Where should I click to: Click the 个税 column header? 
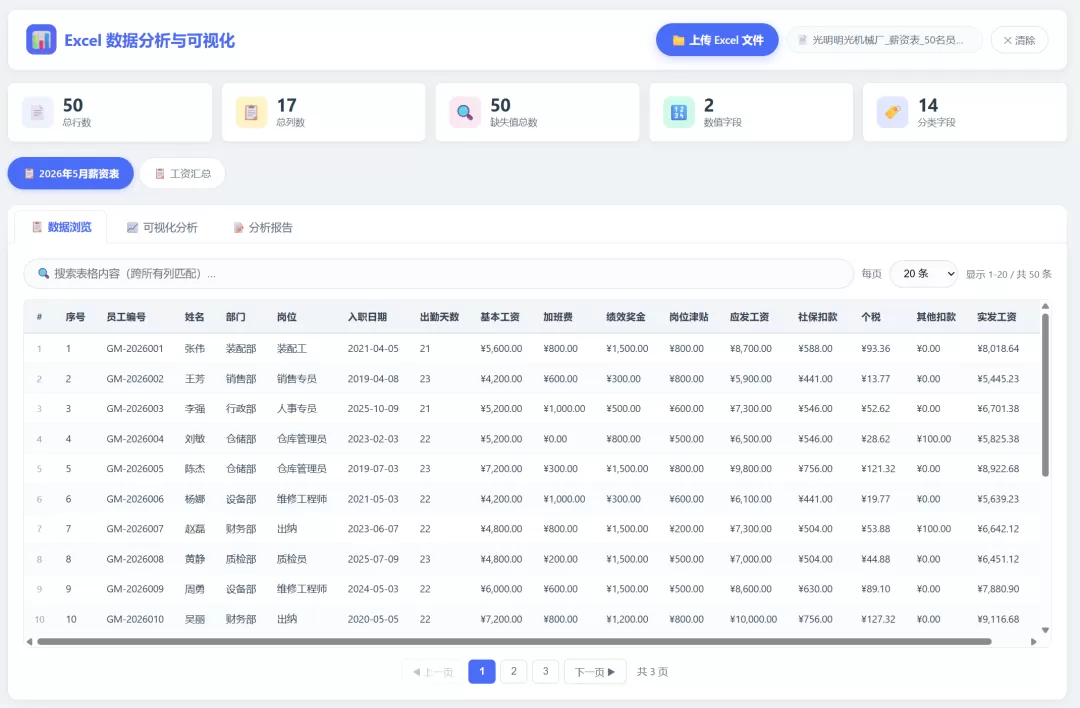tap(871, 317)
